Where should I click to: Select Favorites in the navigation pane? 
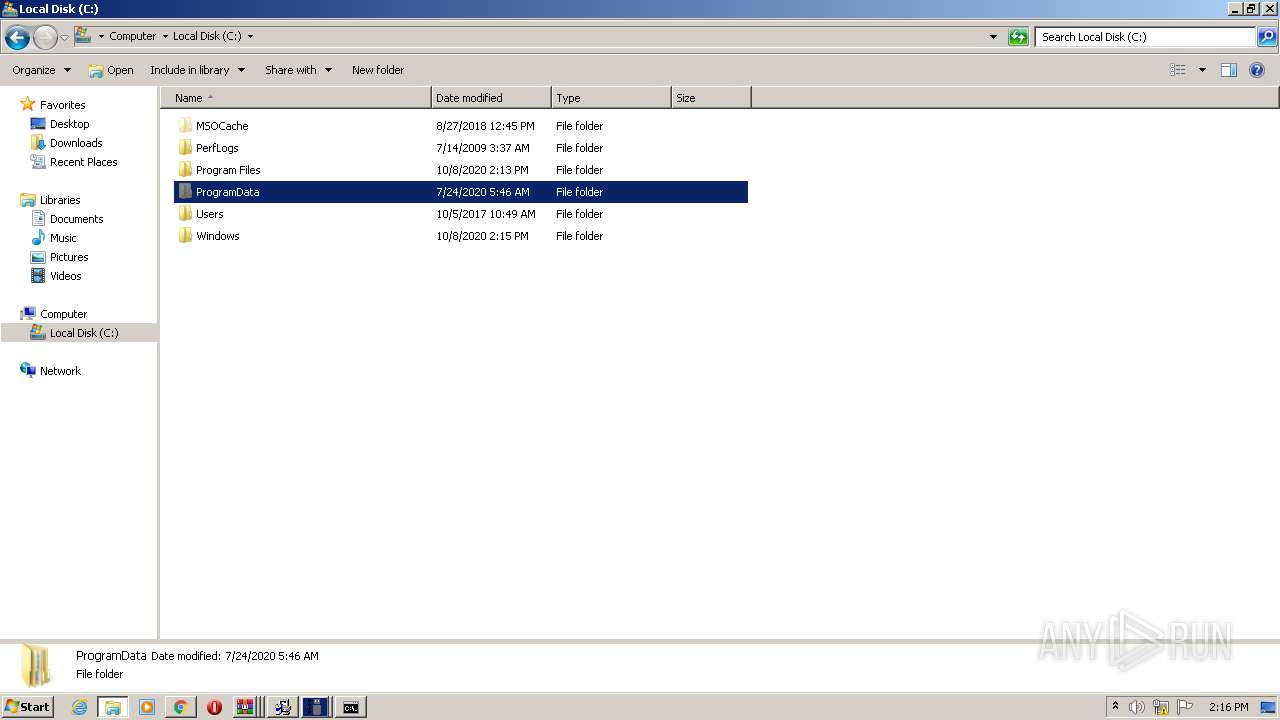click(x=62, y=105)
